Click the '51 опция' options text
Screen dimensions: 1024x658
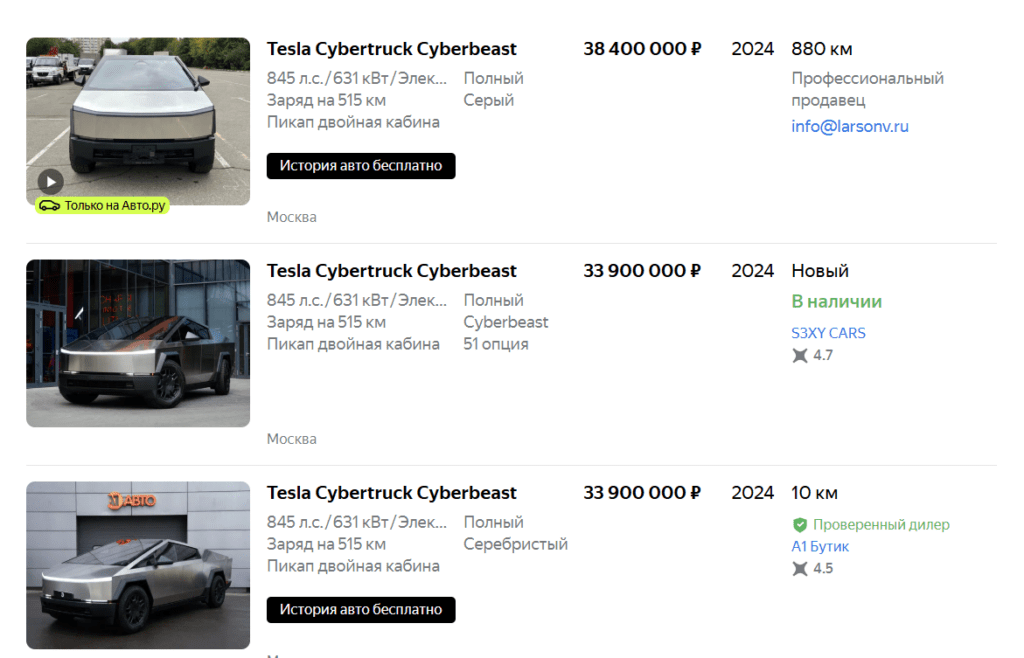pyautogui.click(x=496, y=344)
